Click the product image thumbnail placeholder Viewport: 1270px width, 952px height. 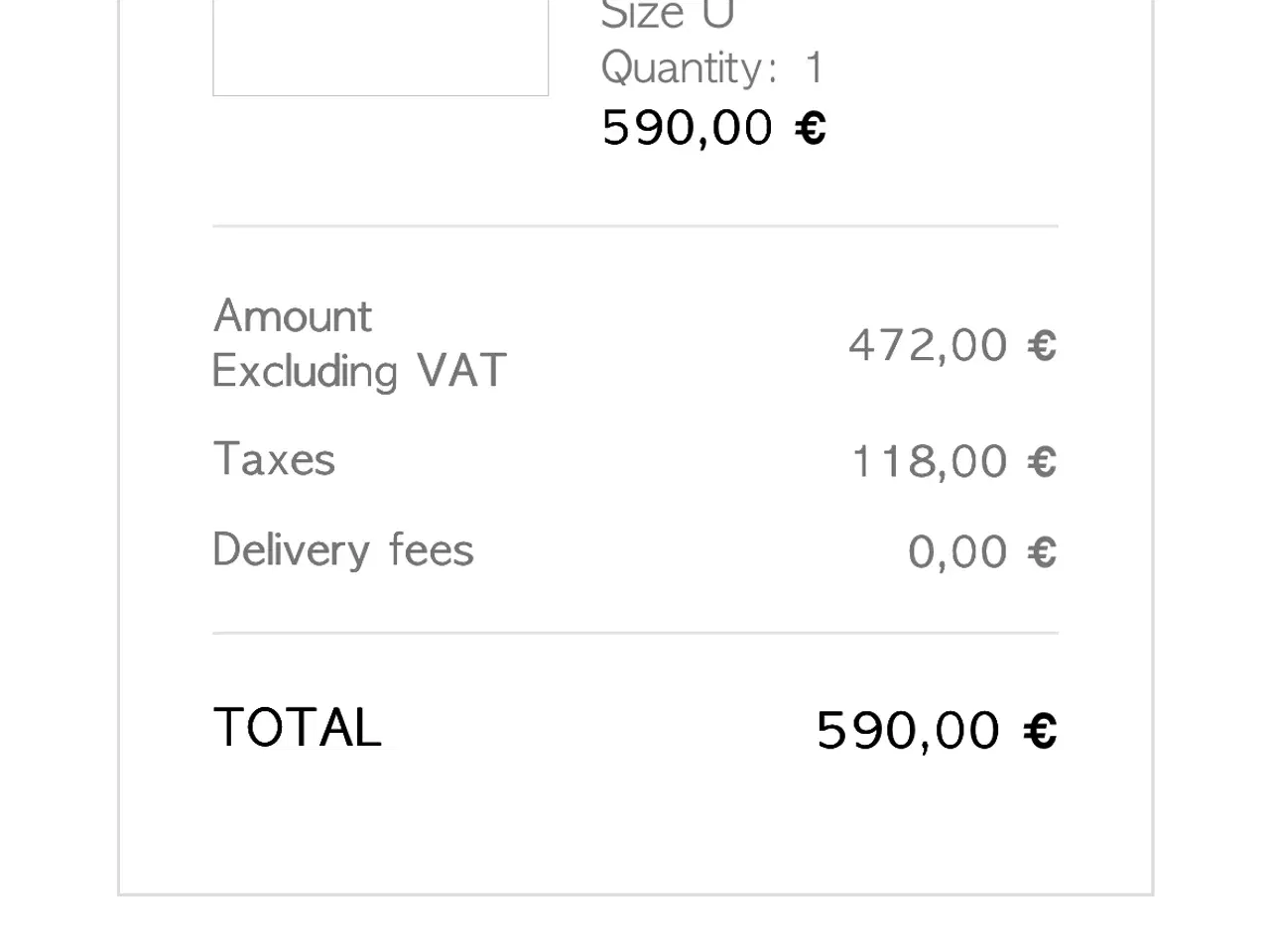point(381,48)
